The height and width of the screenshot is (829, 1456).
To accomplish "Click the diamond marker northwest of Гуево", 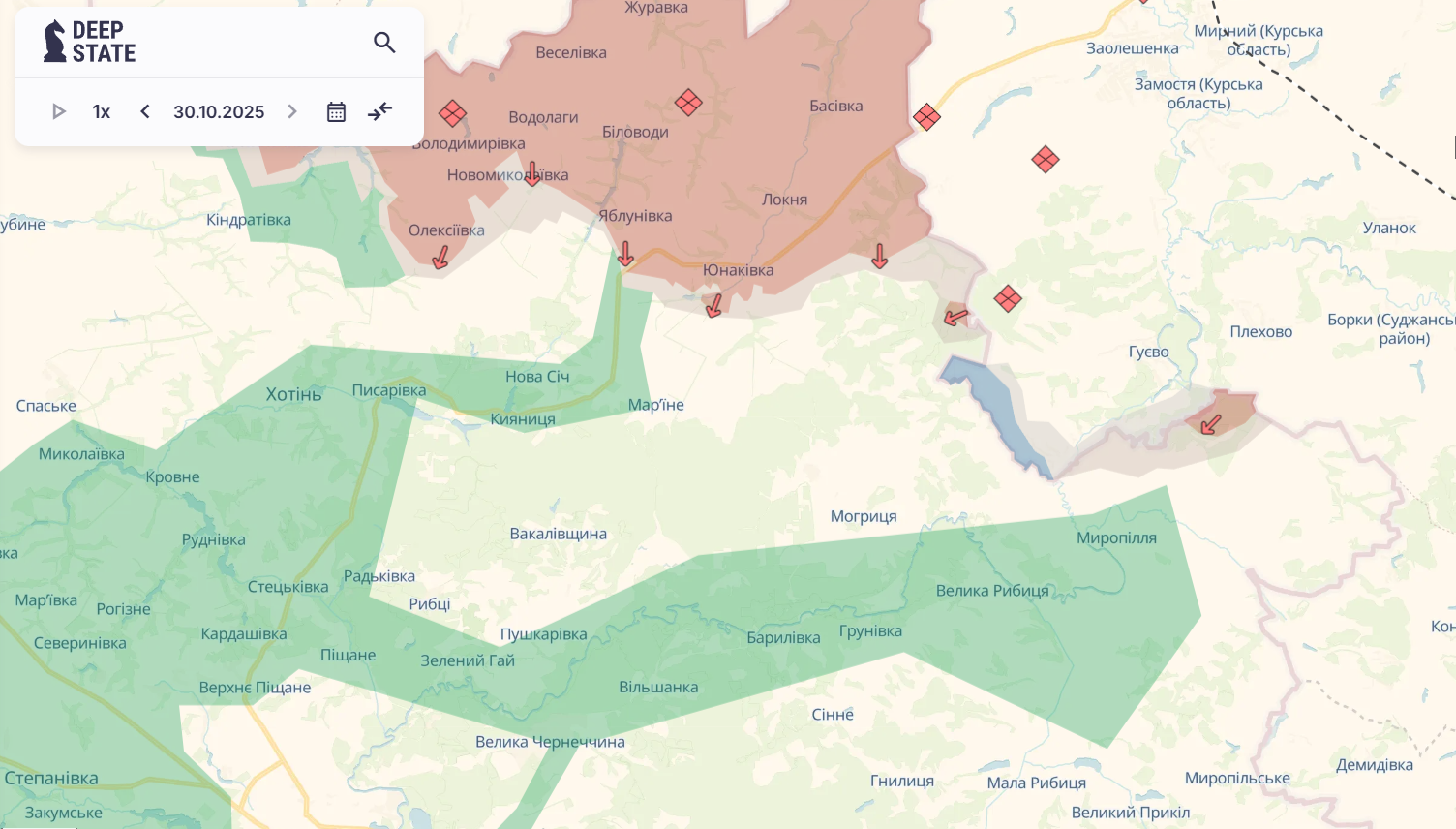I will click(x=1008, y=298).
